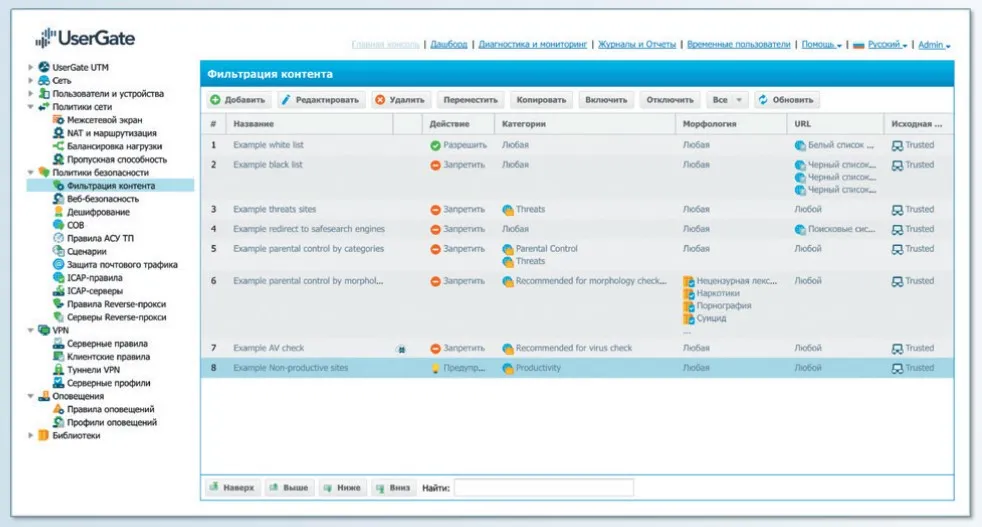Click the Threats category icon in row 3
Screen dimensions: 982x527
click(508, 210)
